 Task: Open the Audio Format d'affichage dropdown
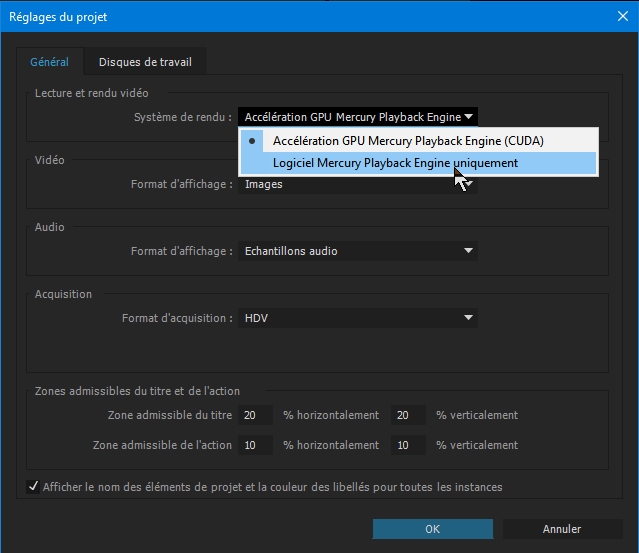point(358,251)
